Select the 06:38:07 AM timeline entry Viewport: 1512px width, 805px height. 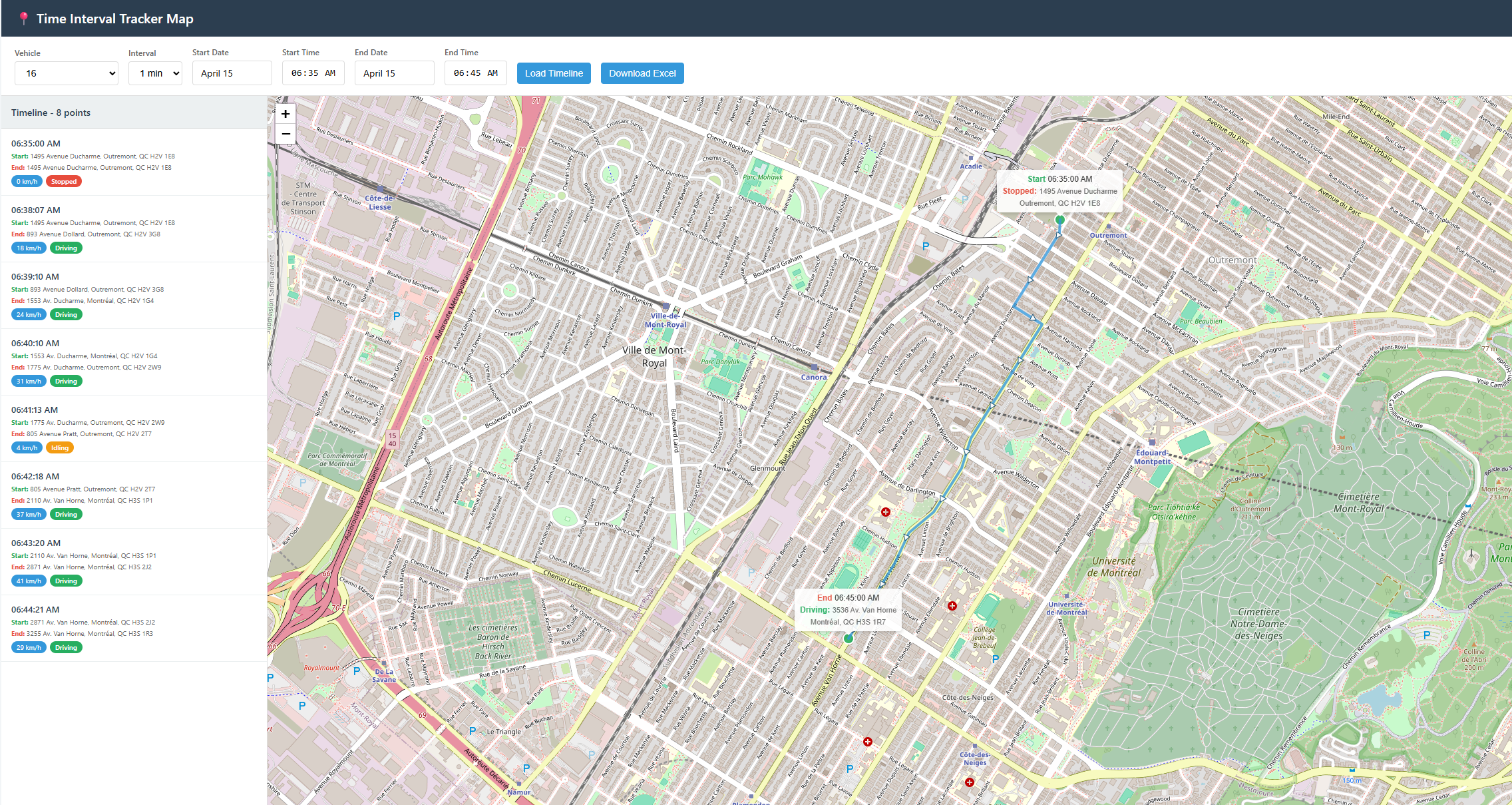[134, 228]
